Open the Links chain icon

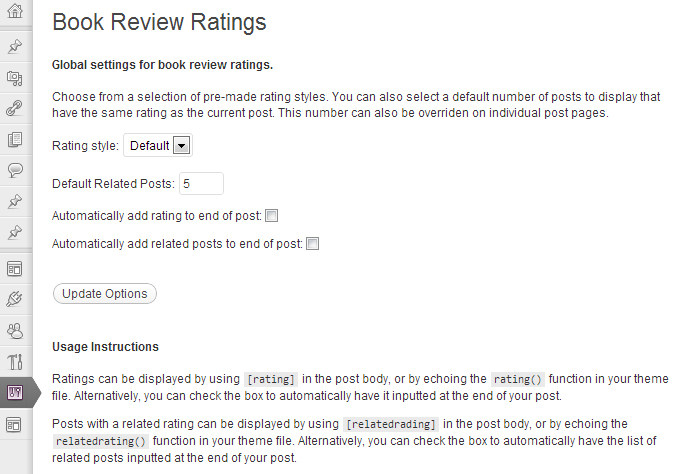15,108
